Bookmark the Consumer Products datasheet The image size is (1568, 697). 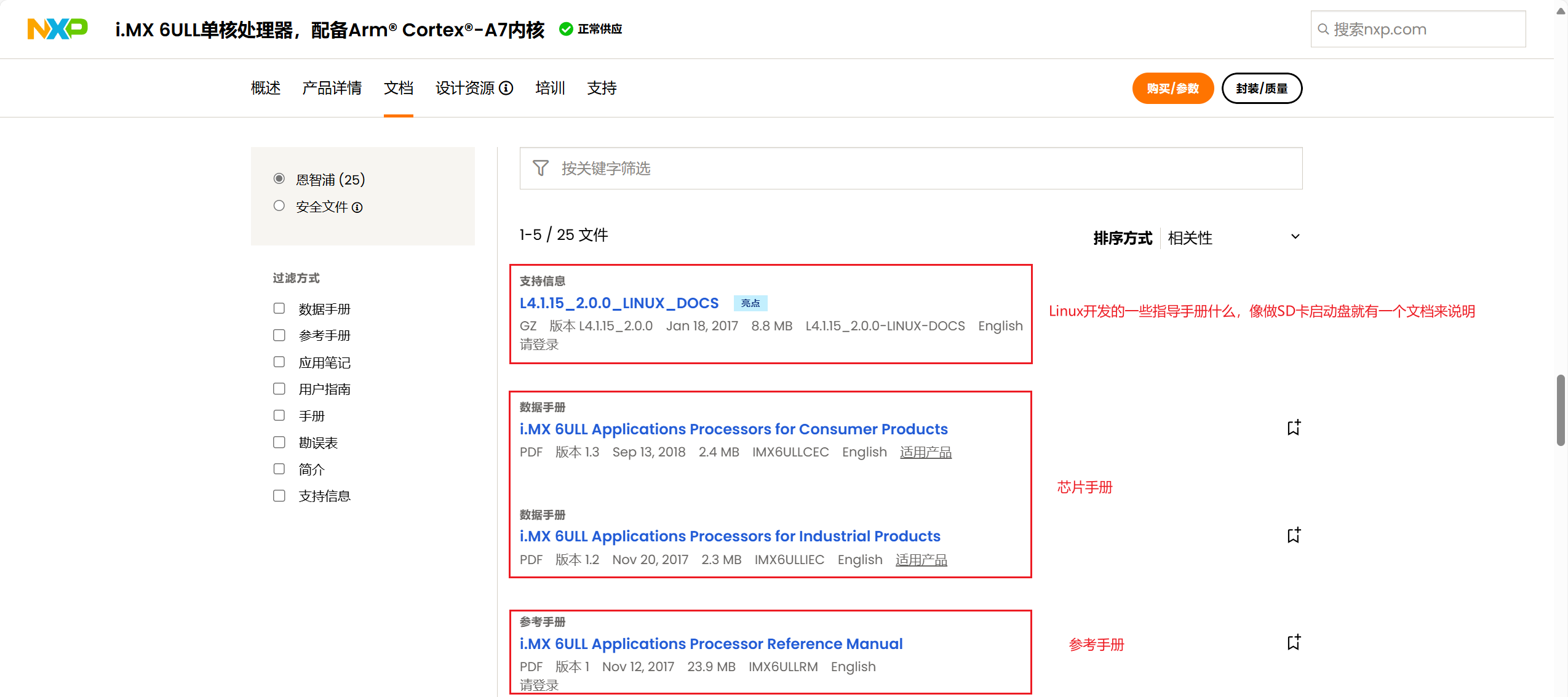1294,428
